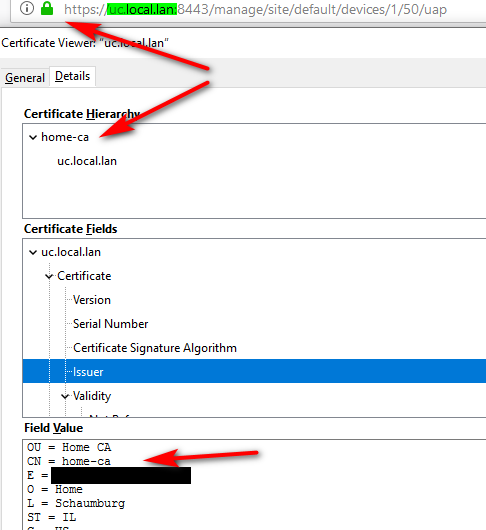Collapse the Validity tree node

point(65,396)
